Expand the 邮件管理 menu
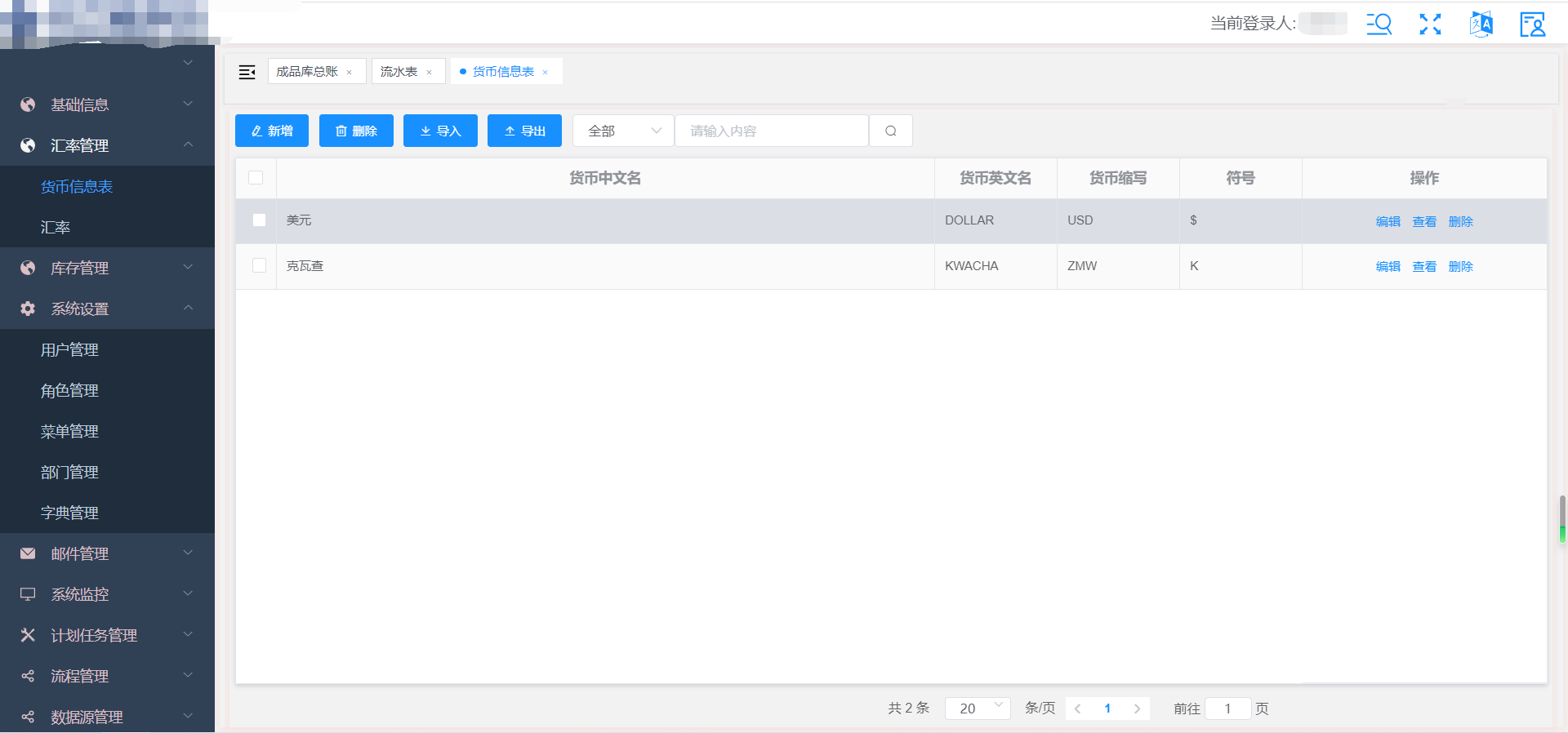 (x=107, y=553)
